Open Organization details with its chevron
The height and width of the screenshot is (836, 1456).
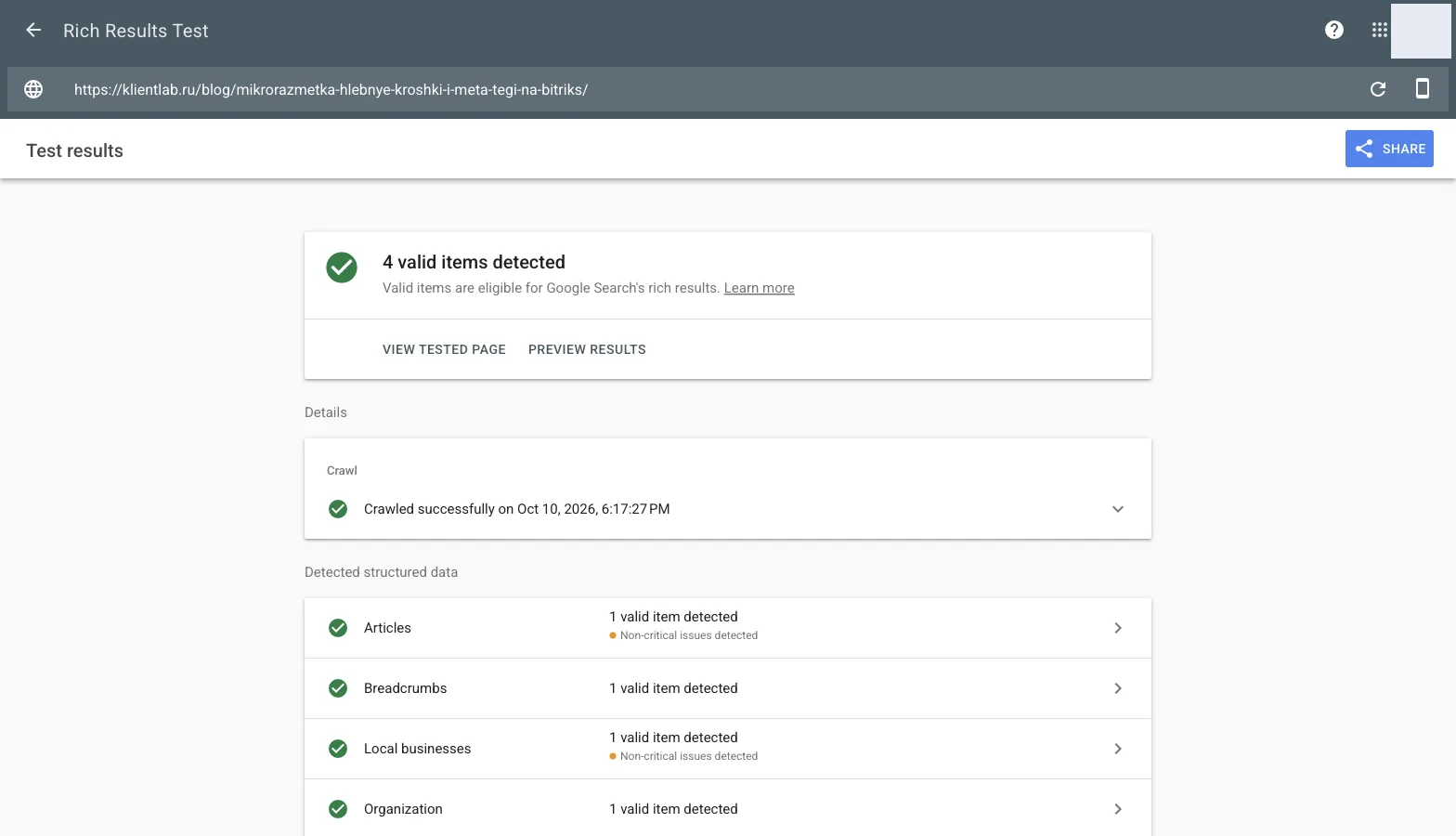pyautogui.click(x=1118, y=809)
